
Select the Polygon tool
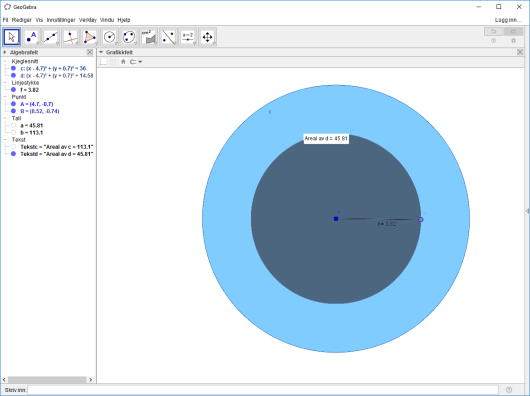point(90,37)
